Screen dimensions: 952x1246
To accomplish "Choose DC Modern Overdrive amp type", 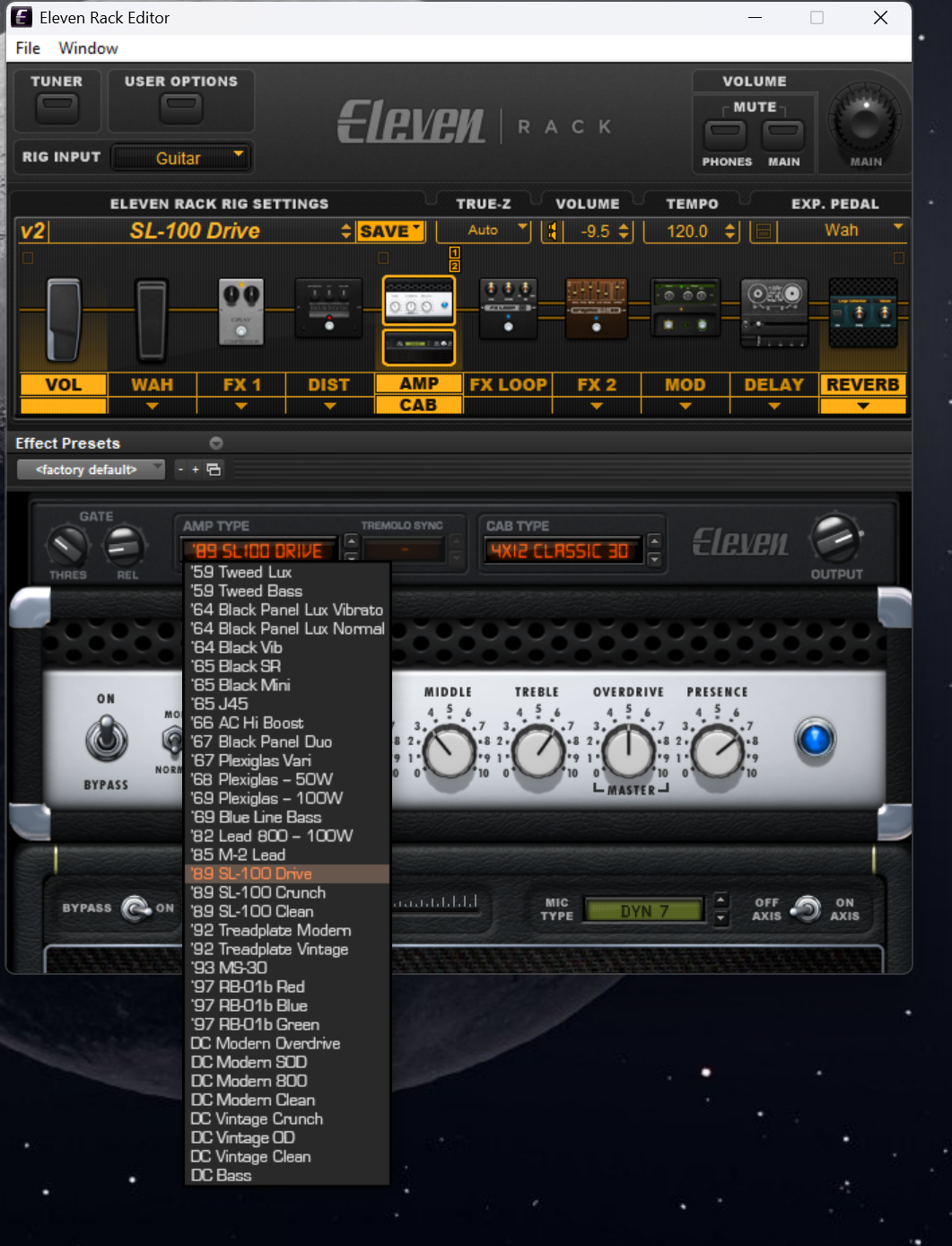I will coord(287,1043).
